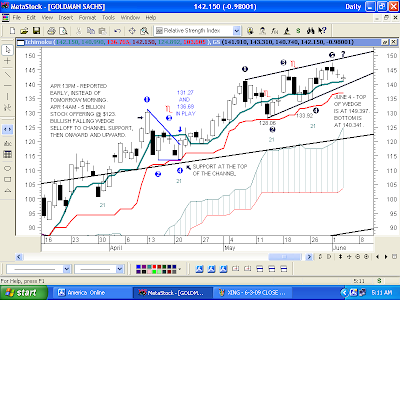Open the View menu
400x400 pixels.
click(47, 18)
